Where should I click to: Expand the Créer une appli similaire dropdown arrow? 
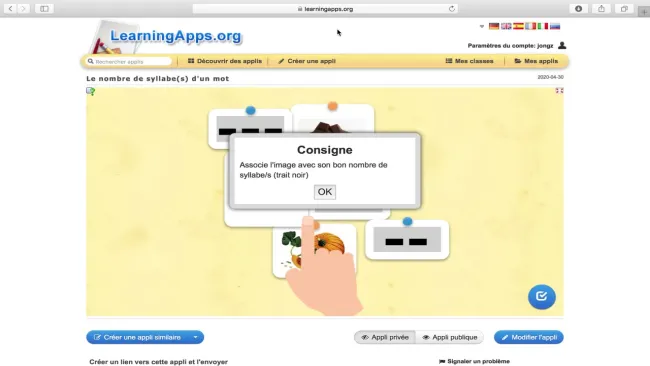pos(195,337)
